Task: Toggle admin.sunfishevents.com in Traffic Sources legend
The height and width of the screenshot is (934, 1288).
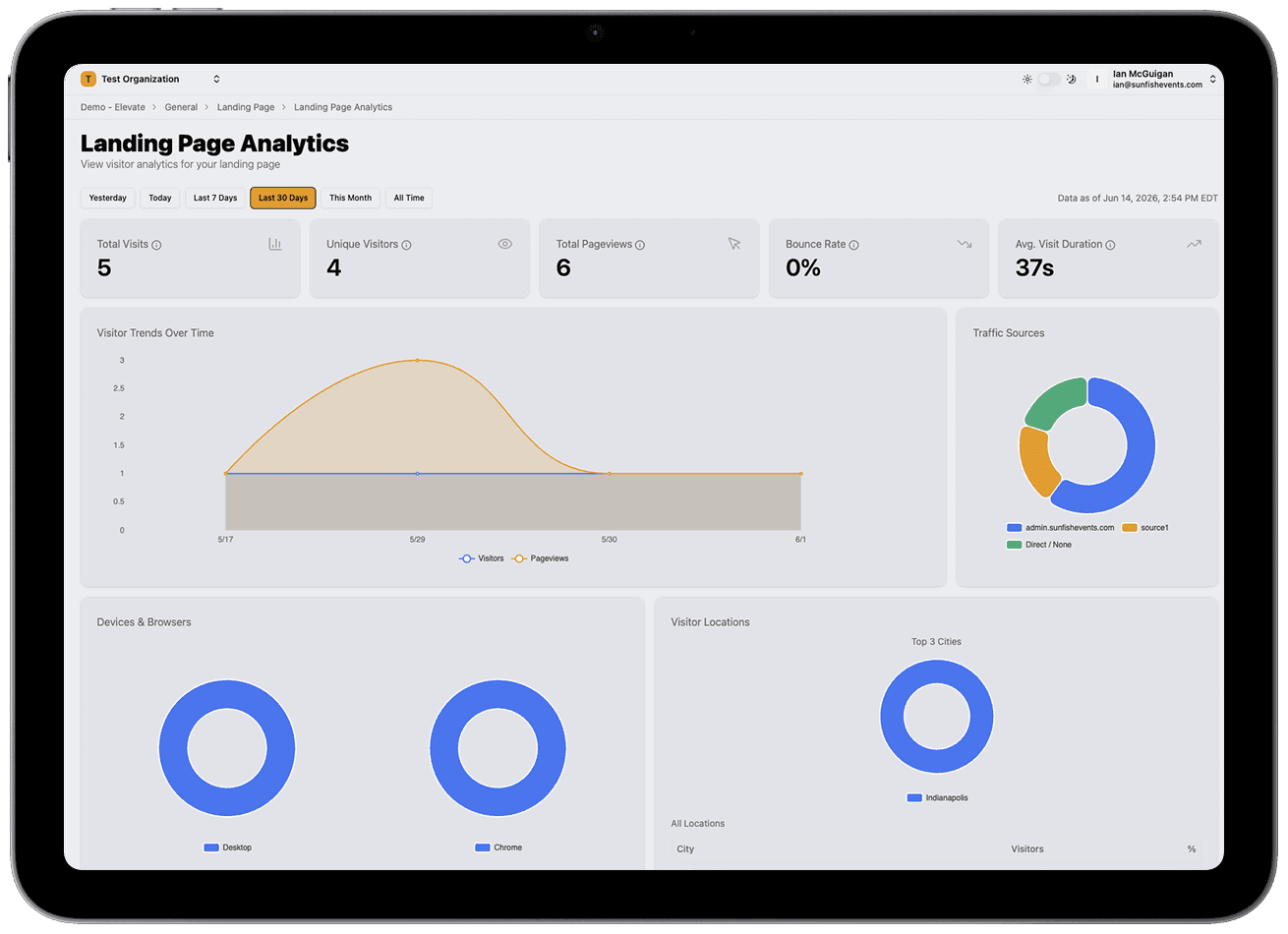Action: [1060, 528]
